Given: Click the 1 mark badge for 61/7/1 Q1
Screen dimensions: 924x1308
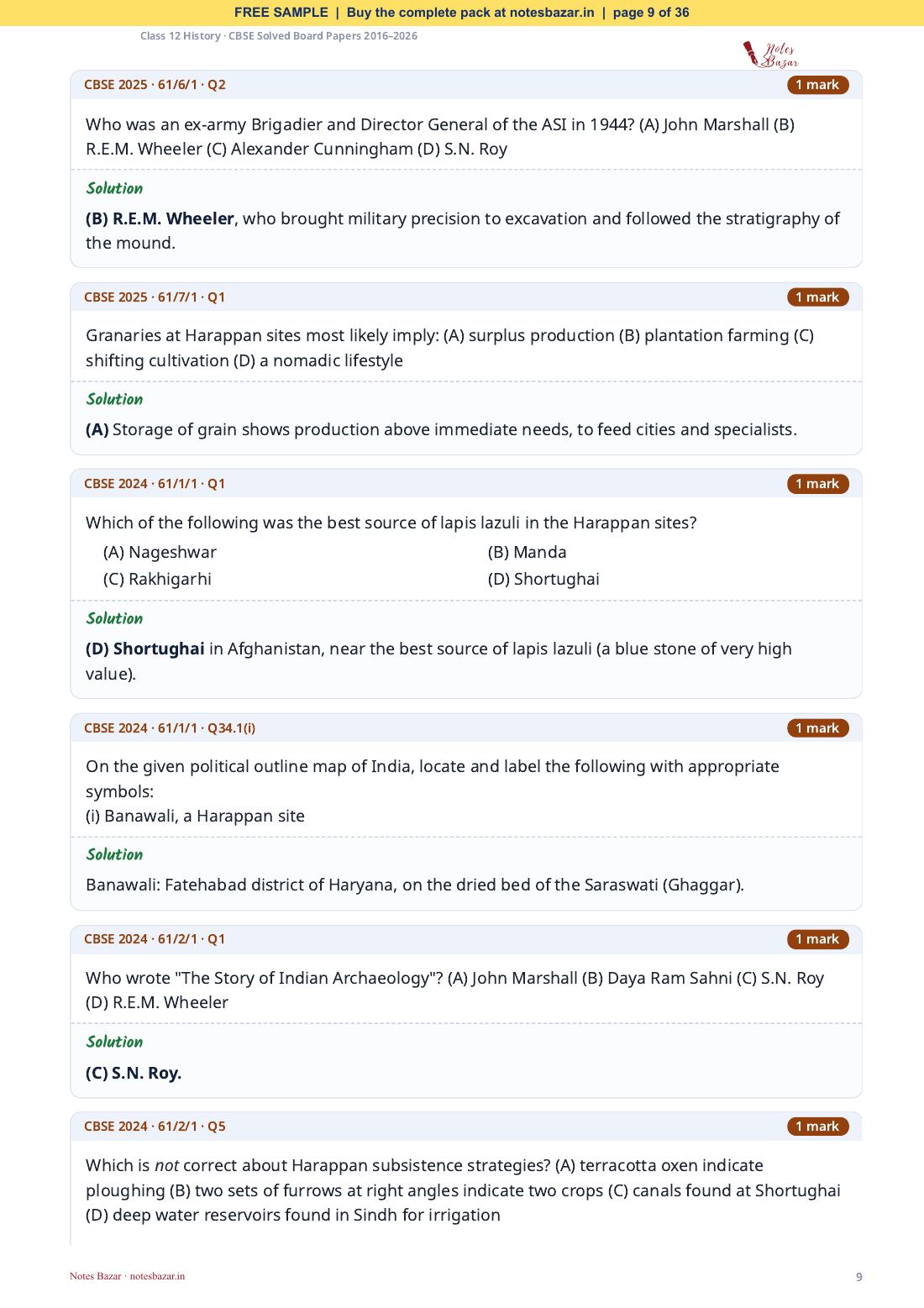Looking at the screenshot, I should pos(817,297).
